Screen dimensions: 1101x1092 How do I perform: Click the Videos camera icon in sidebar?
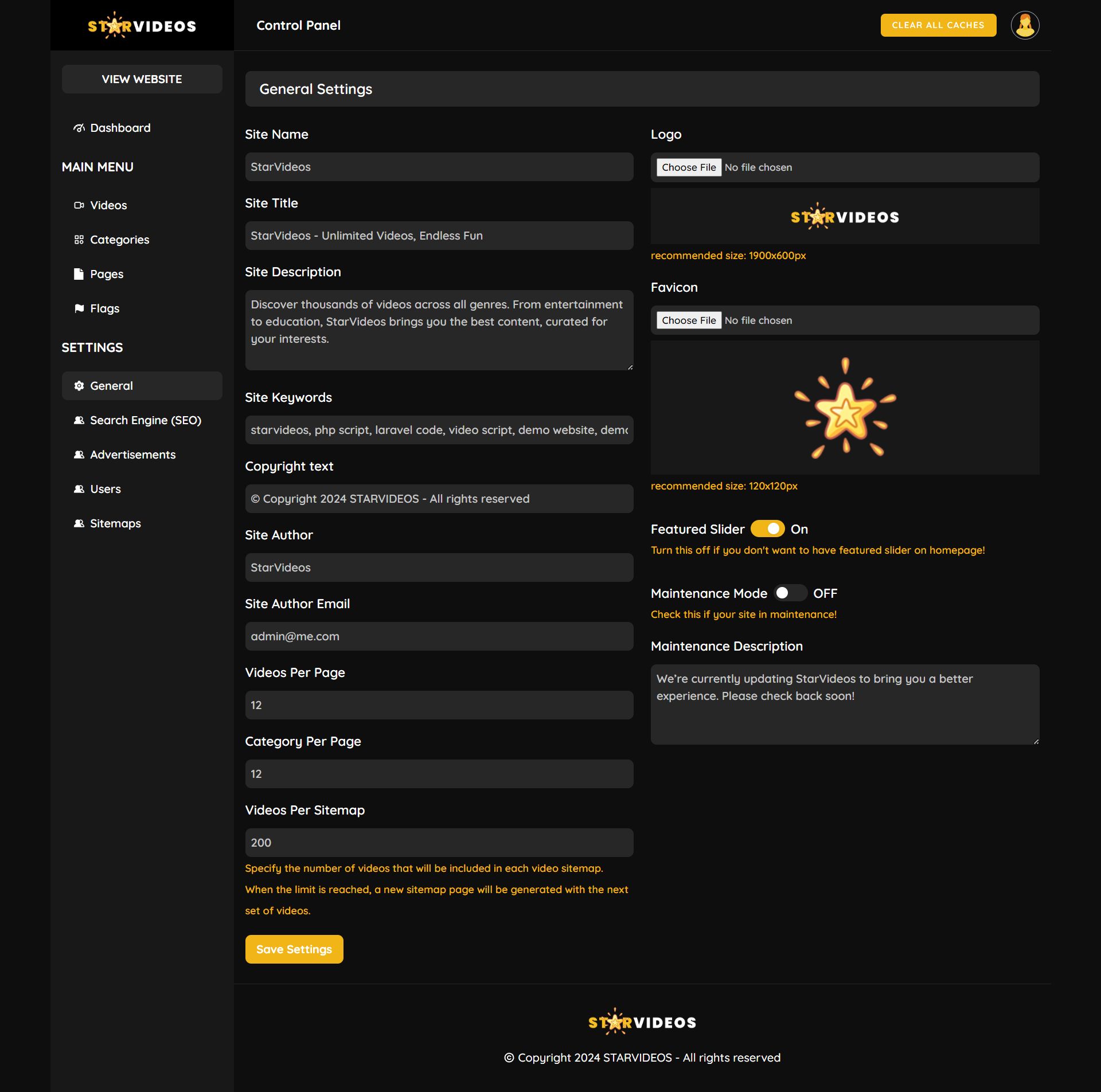point(79,205)
